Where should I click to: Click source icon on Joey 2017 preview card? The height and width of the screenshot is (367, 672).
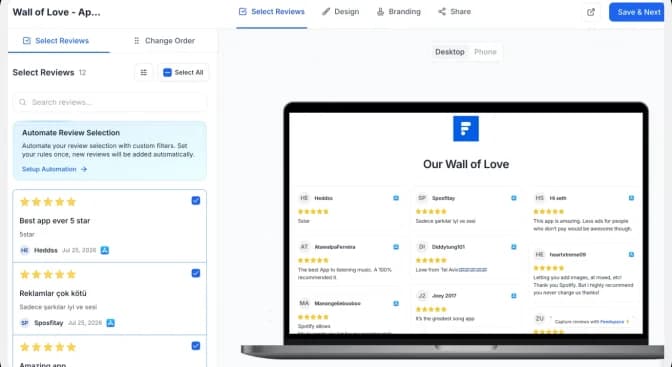point(513,296)
